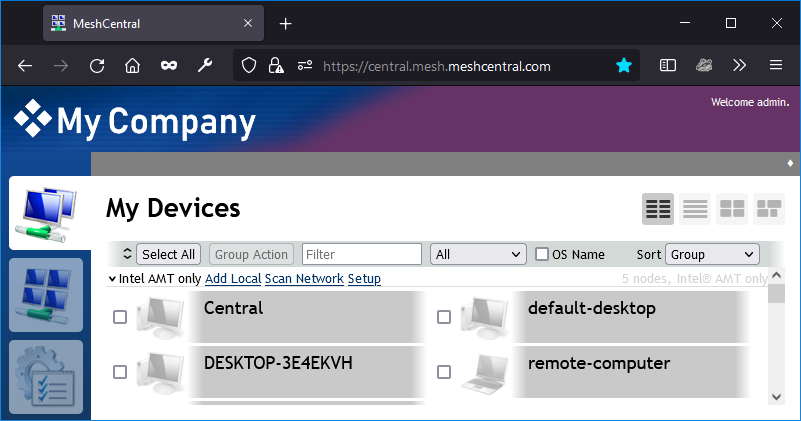Click the wrench developer tools icon
This screenshot has height=421, width=801.
(x=205, y=65)
